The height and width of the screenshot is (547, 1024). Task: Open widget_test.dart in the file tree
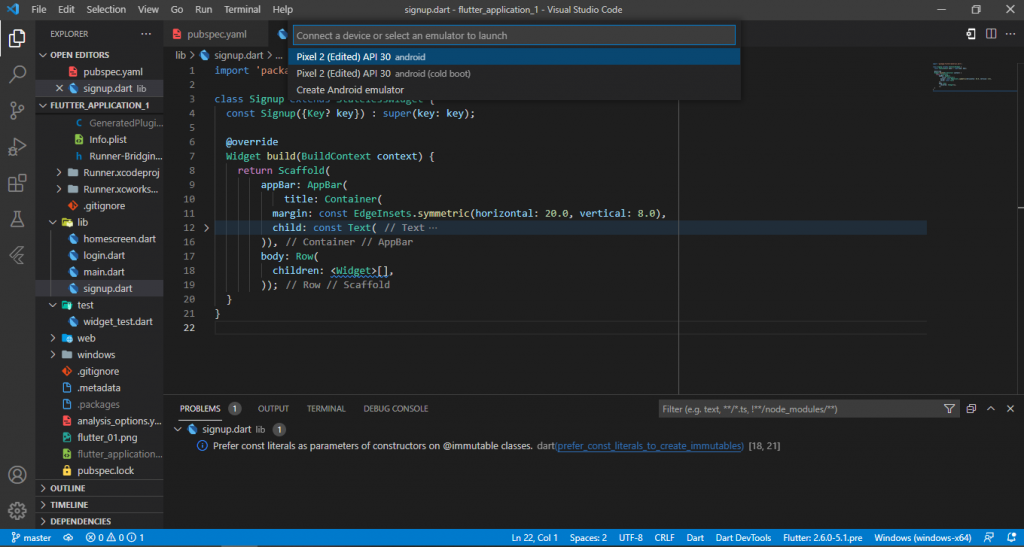click(118, 321)
